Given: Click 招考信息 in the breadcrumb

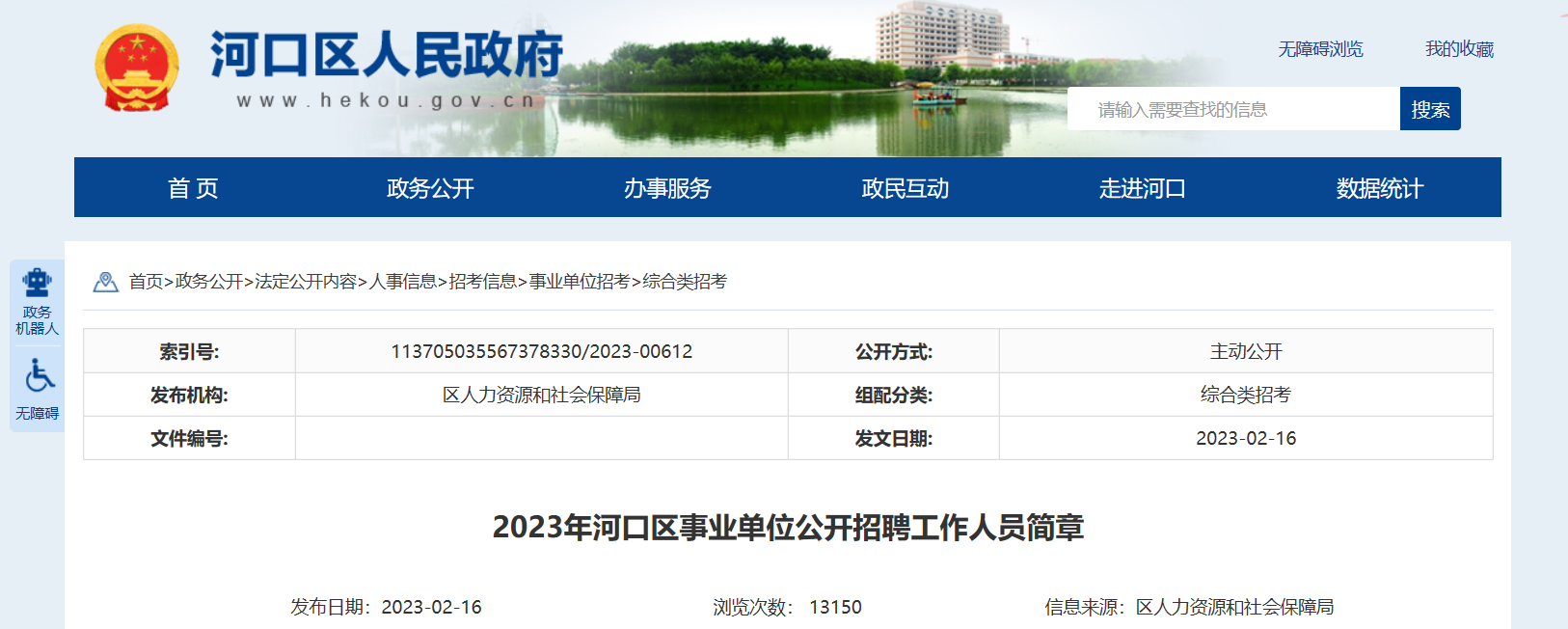Looking at the screenshot, I should pos(482,282).
